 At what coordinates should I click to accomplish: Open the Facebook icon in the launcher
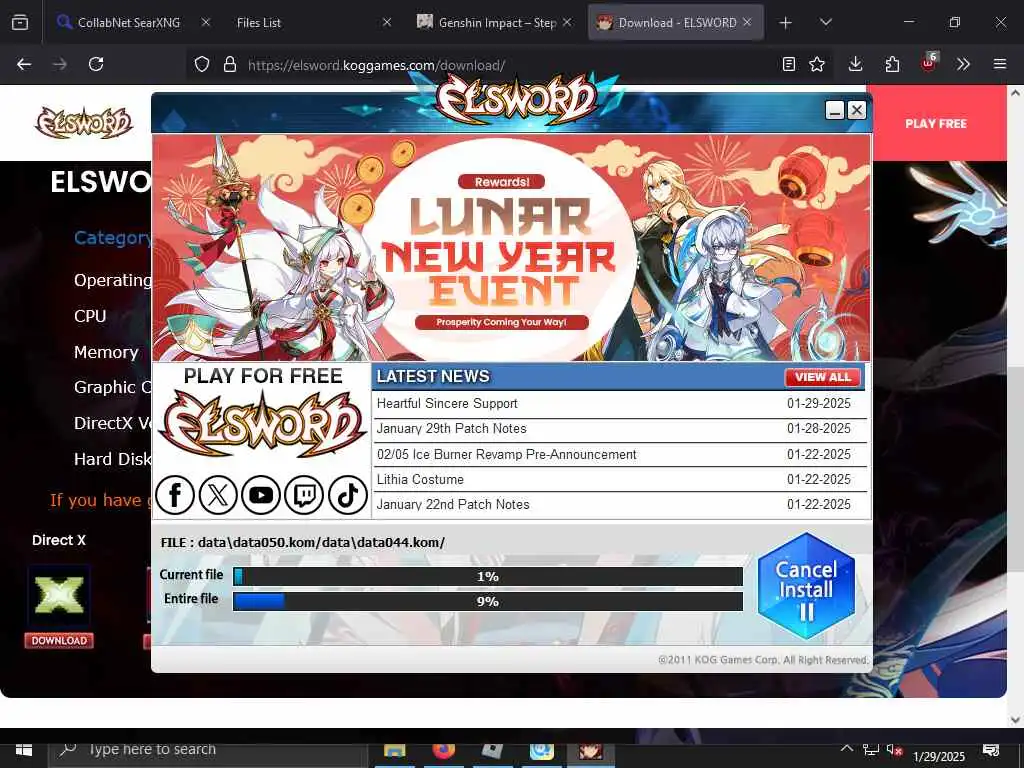tap(175, 495)
